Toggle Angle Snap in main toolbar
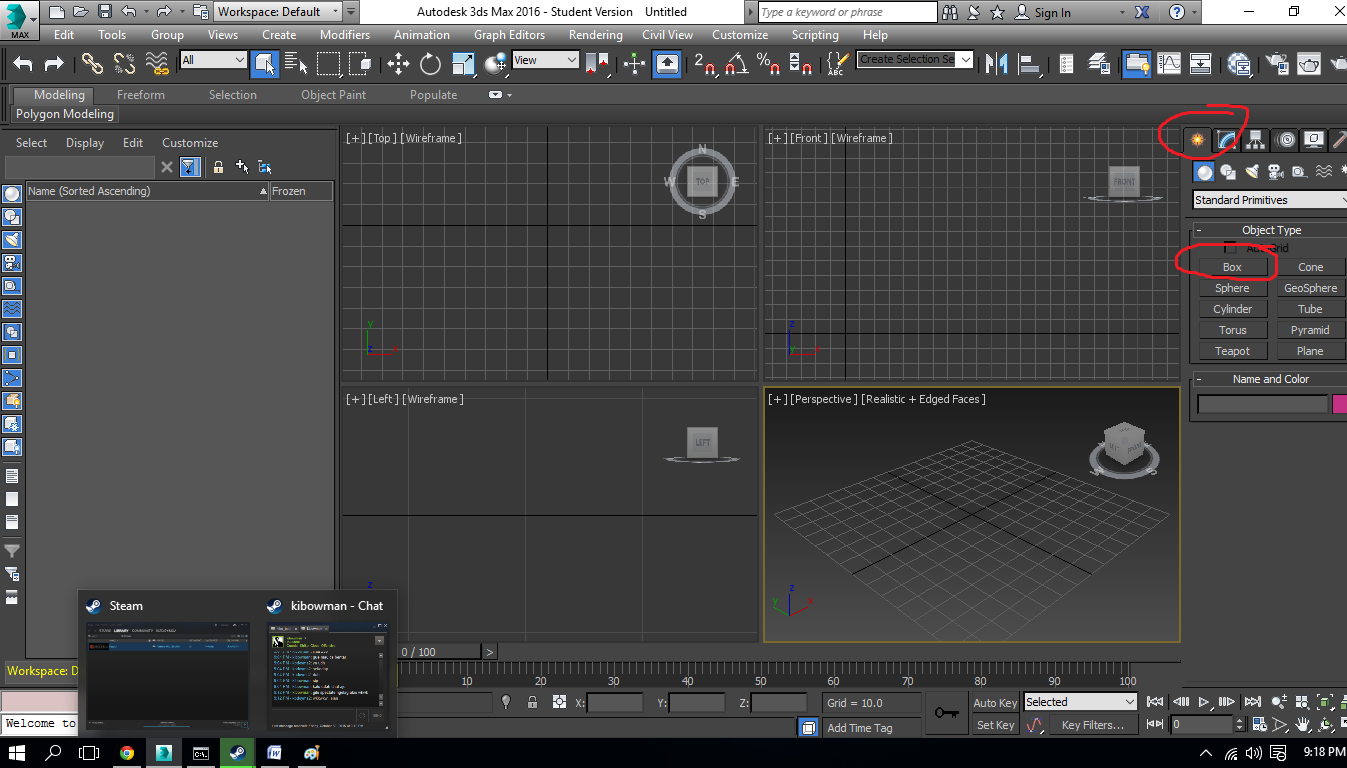Image resolution: width=1347 pixels, height=768 pixels. tap(737, 63)
